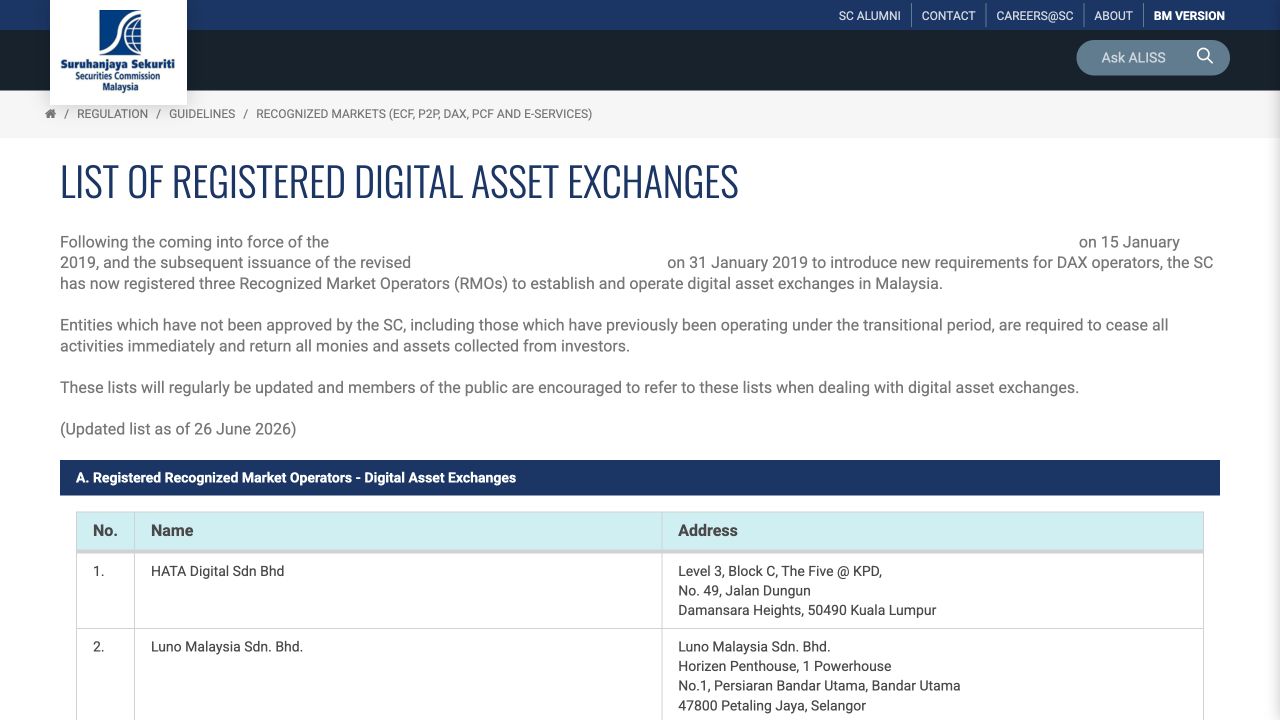1280x720 pixels.
Task: Open REGULATION breadcrumb link
Action: pyautogui.click(x=112, y=114)
